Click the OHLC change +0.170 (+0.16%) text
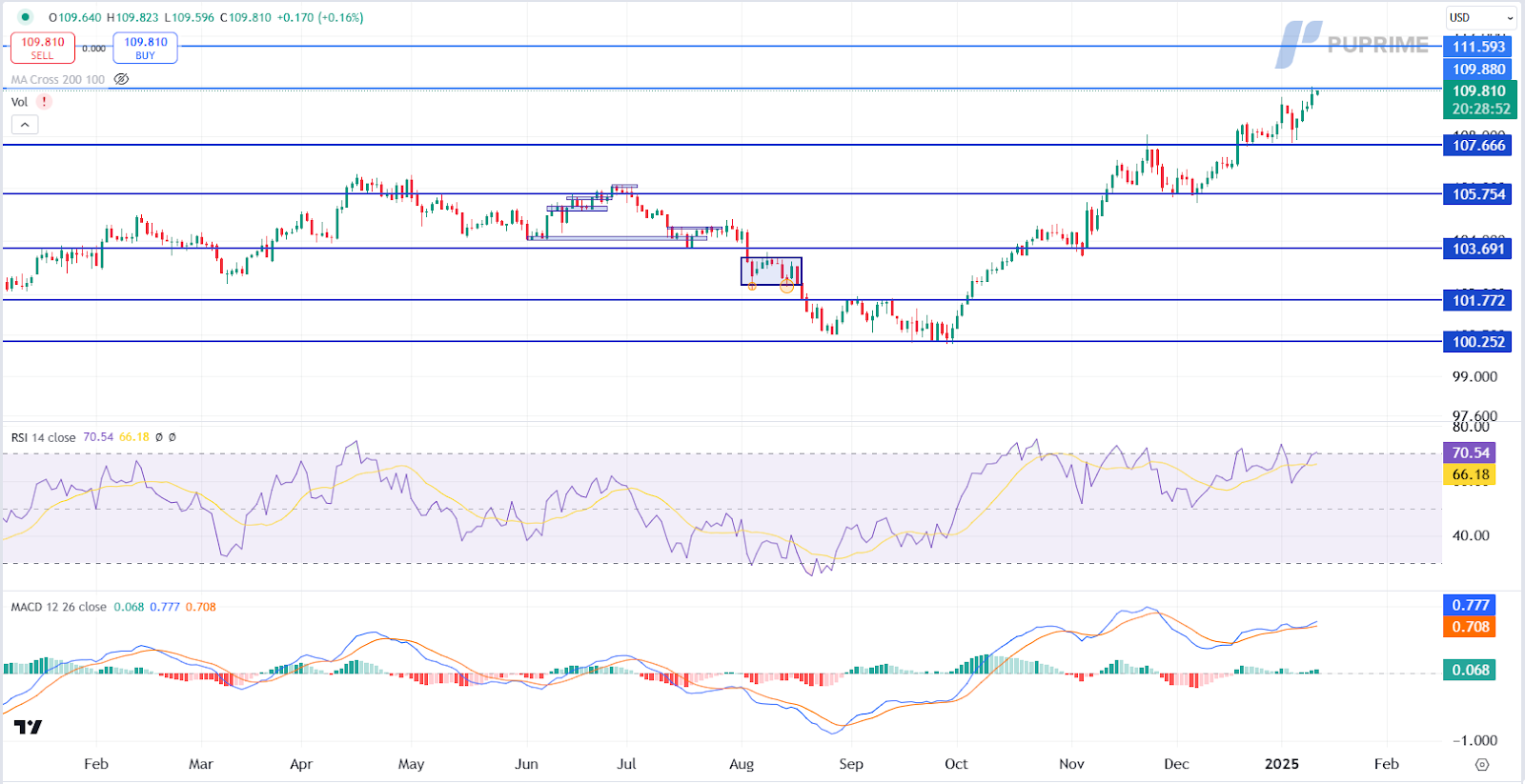This screenshot has height=784, width=1525. [319, 17]
